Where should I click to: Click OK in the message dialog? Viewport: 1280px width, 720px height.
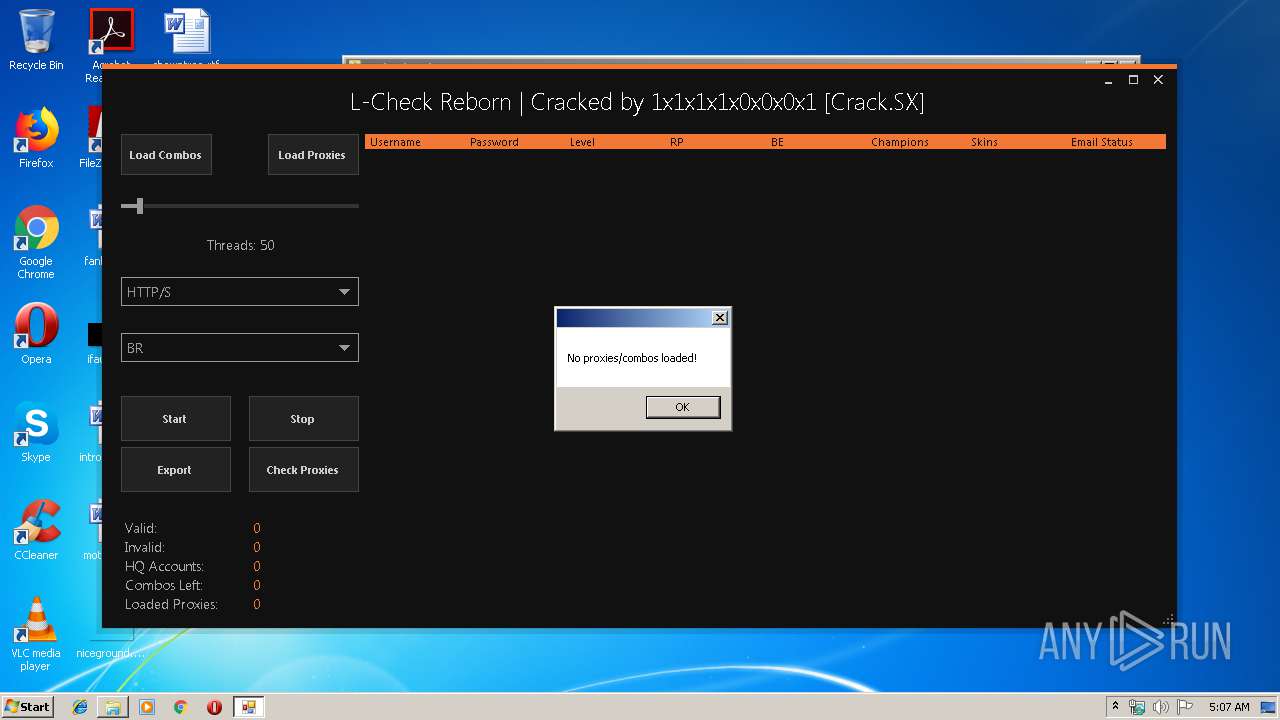(x=682, y=407)
